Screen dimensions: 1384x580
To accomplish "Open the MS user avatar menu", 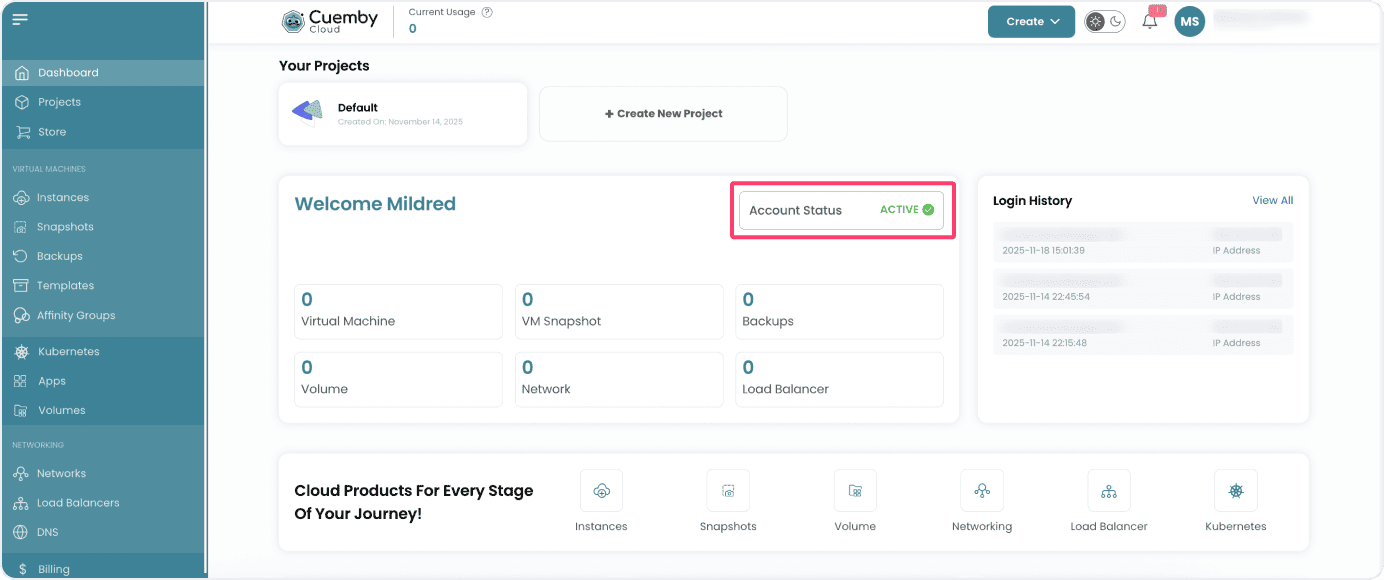I will coord(1189,22).
